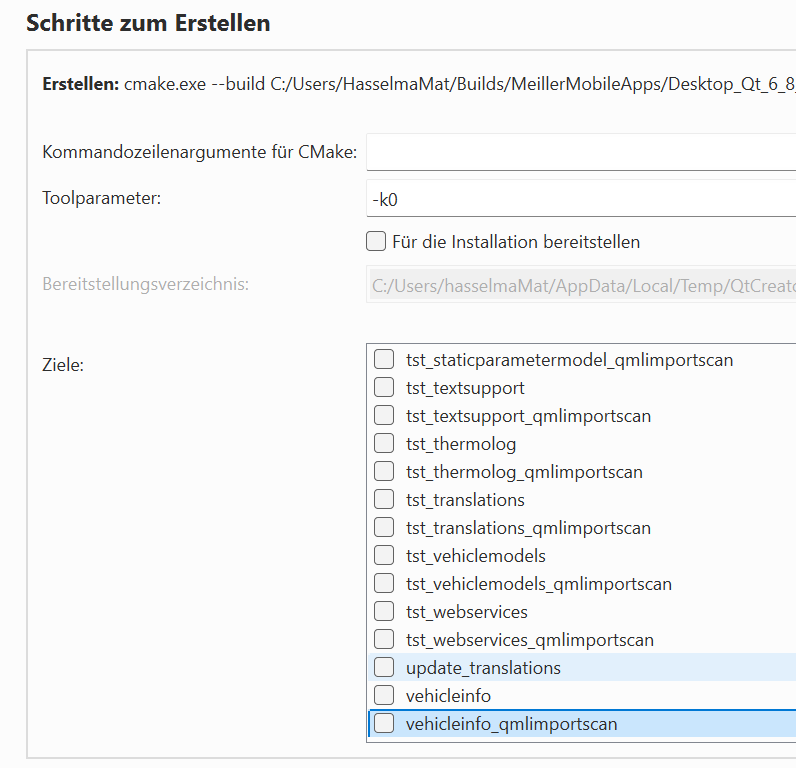Toggle the tst_thermolog_qmlimportscan checkbox

click(384, 471)
